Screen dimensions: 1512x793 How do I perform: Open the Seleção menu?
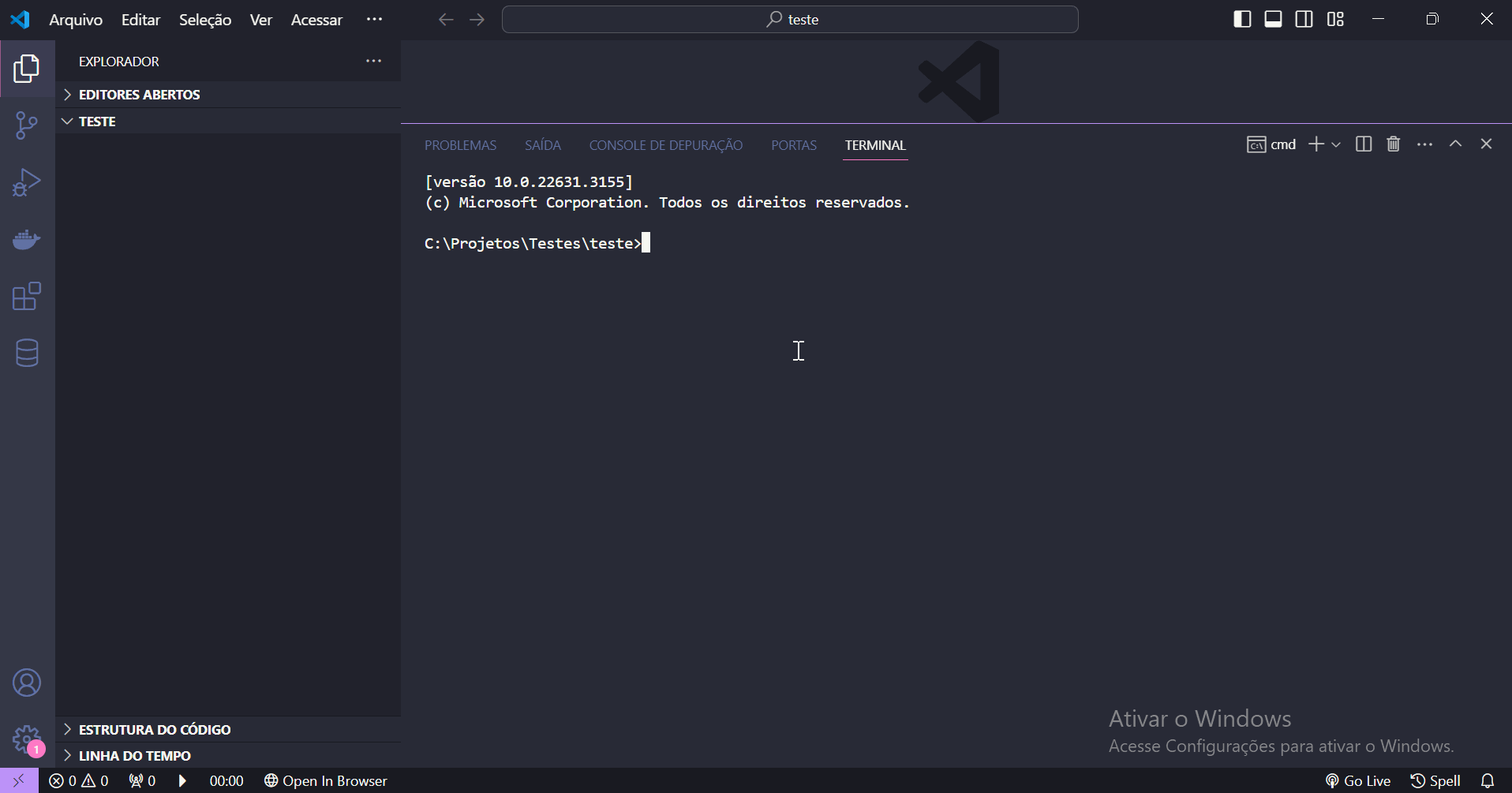[x=205, y=20]
